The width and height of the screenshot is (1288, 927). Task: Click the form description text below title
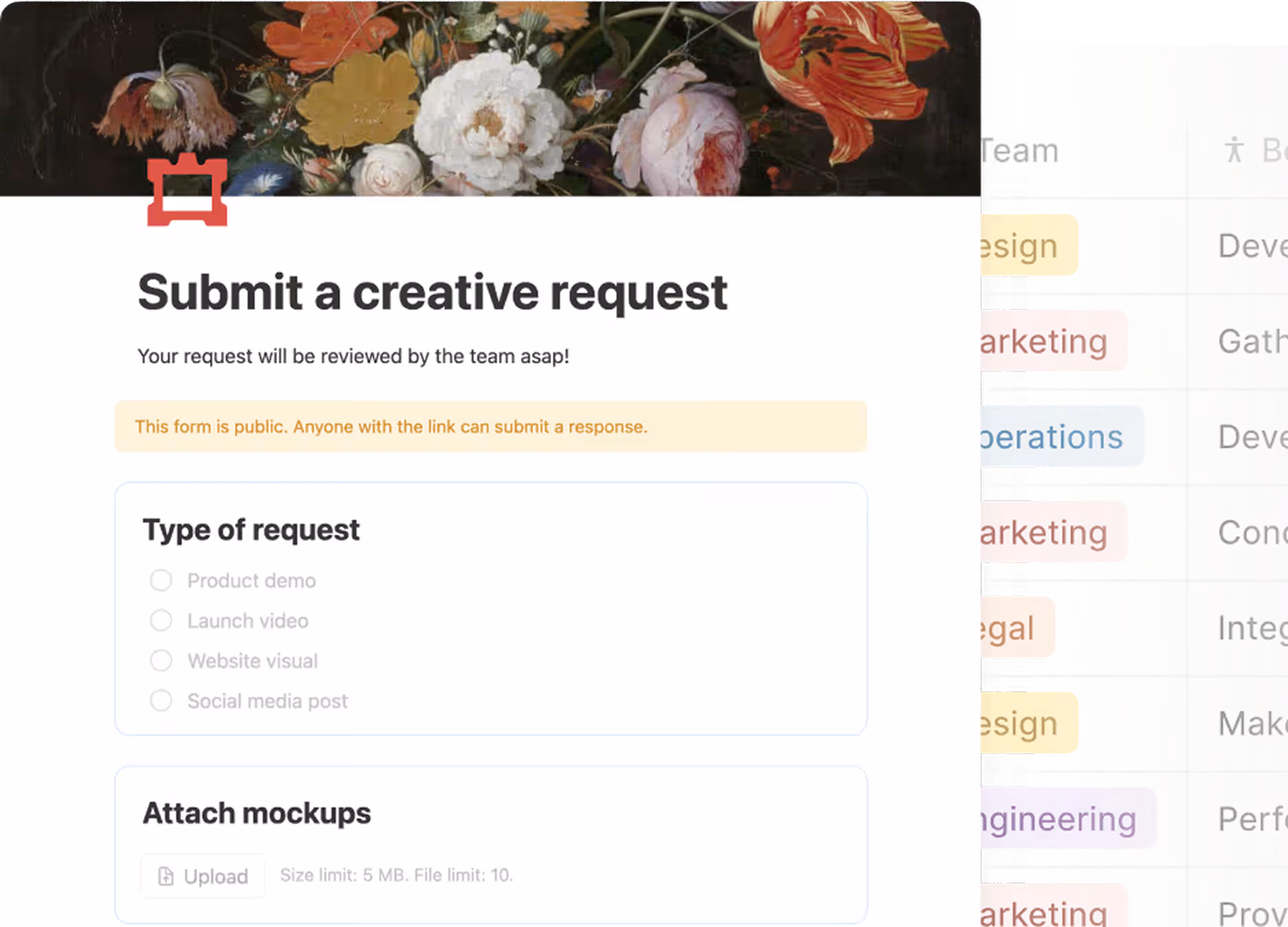353,356
